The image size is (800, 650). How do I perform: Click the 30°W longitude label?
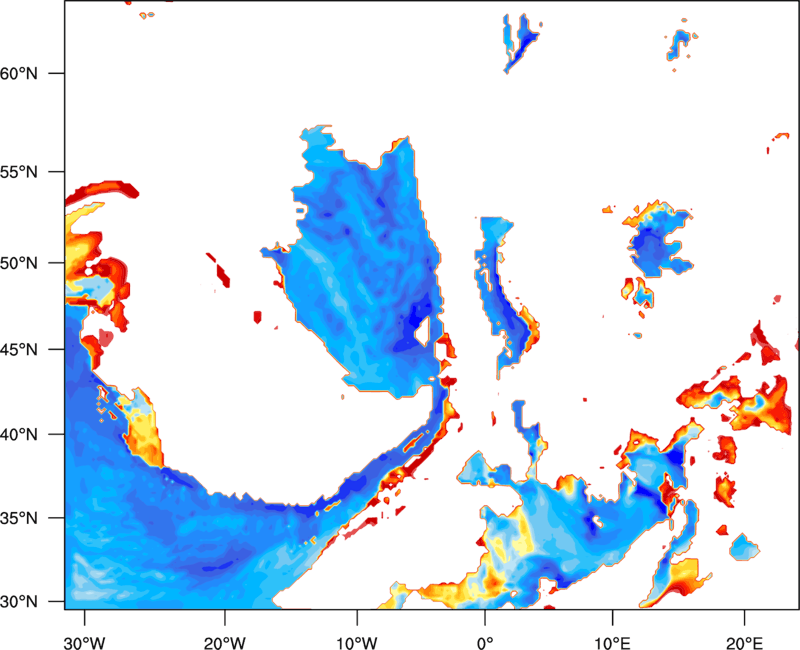pos(85,643)
